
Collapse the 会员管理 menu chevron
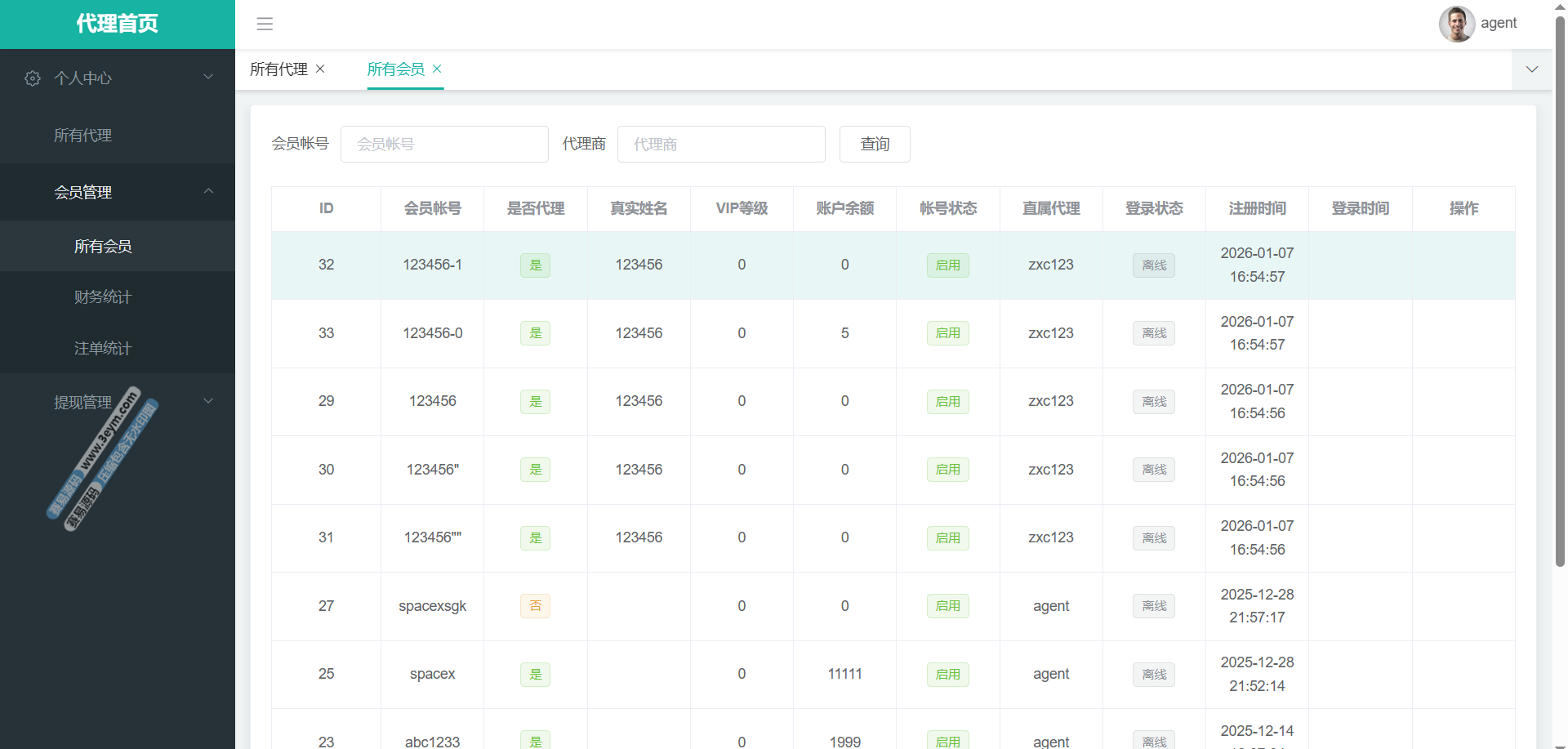pyautogui.click(x=208, y=191)
